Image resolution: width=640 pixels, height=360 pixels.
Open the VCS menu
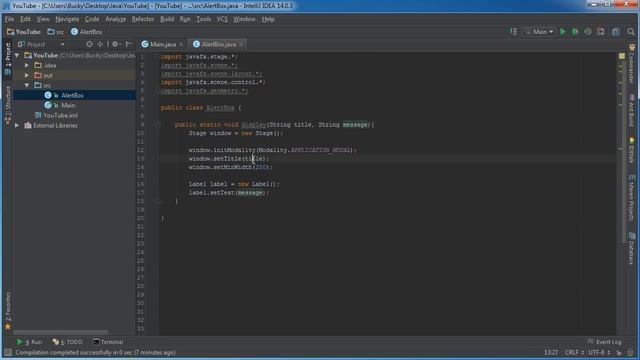pos(222,19)
